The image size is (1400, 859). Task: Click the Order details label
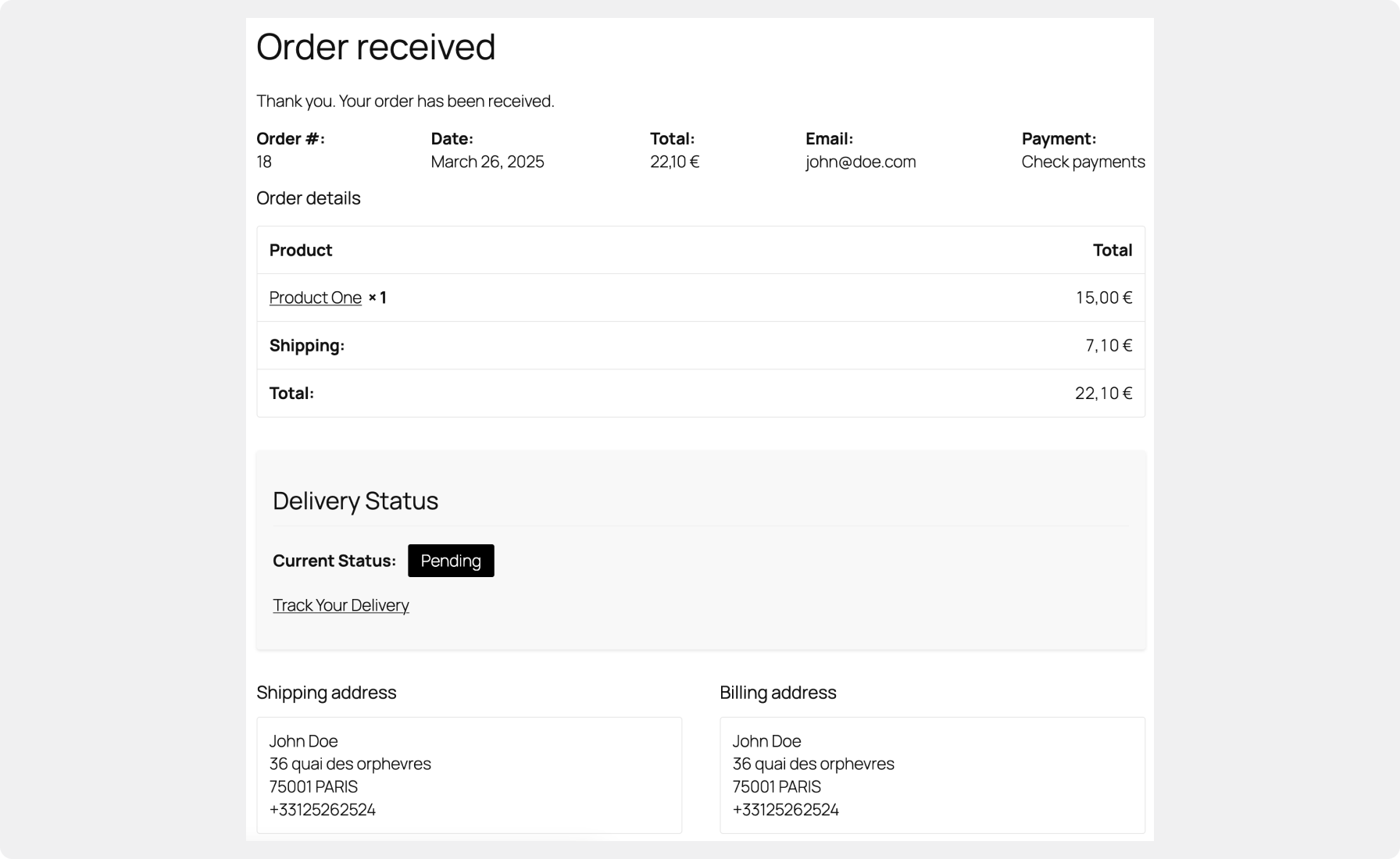[309, 198]
